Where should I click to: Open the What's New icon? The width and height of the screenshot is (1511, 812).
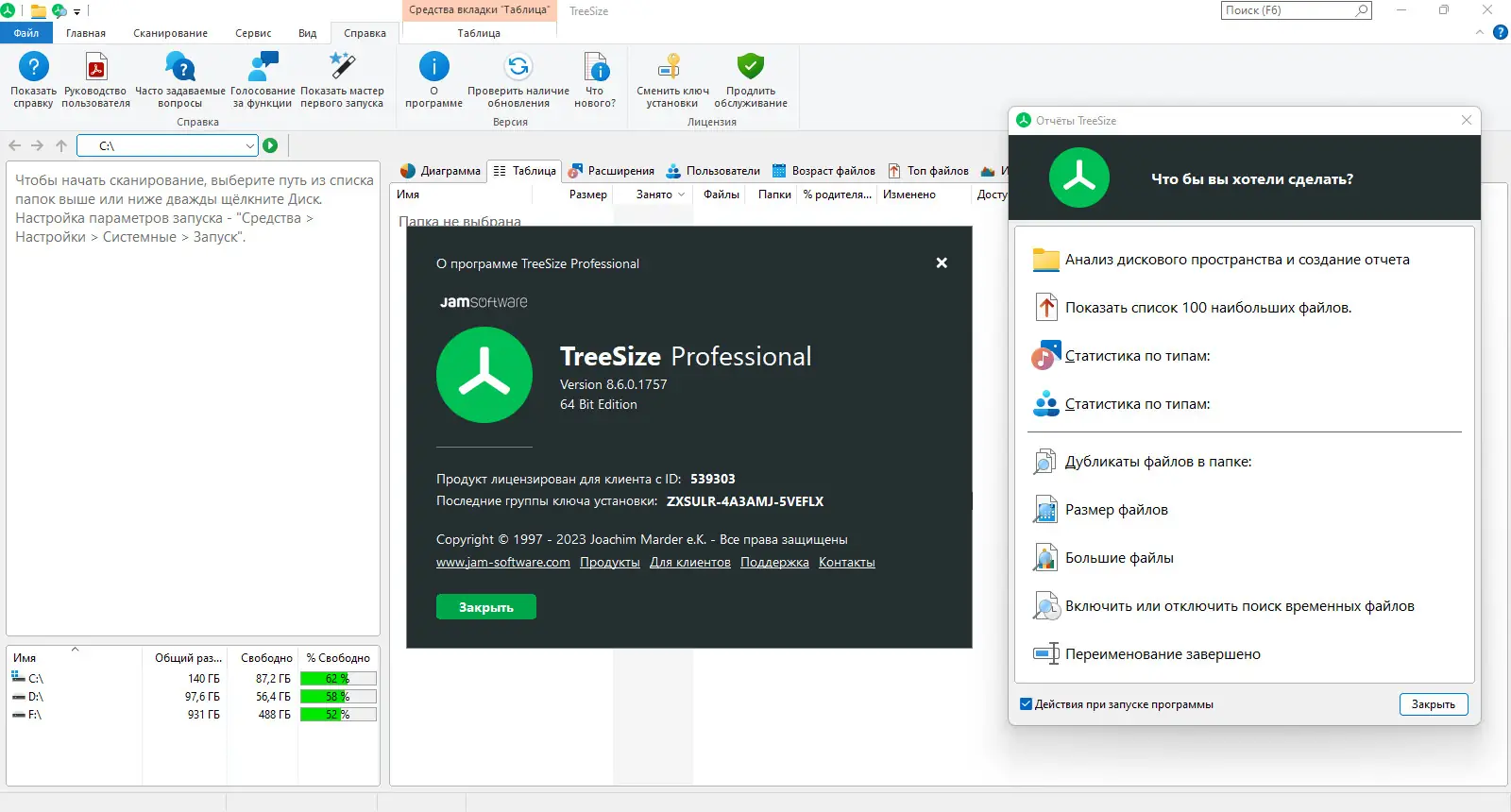click(595, 67)
